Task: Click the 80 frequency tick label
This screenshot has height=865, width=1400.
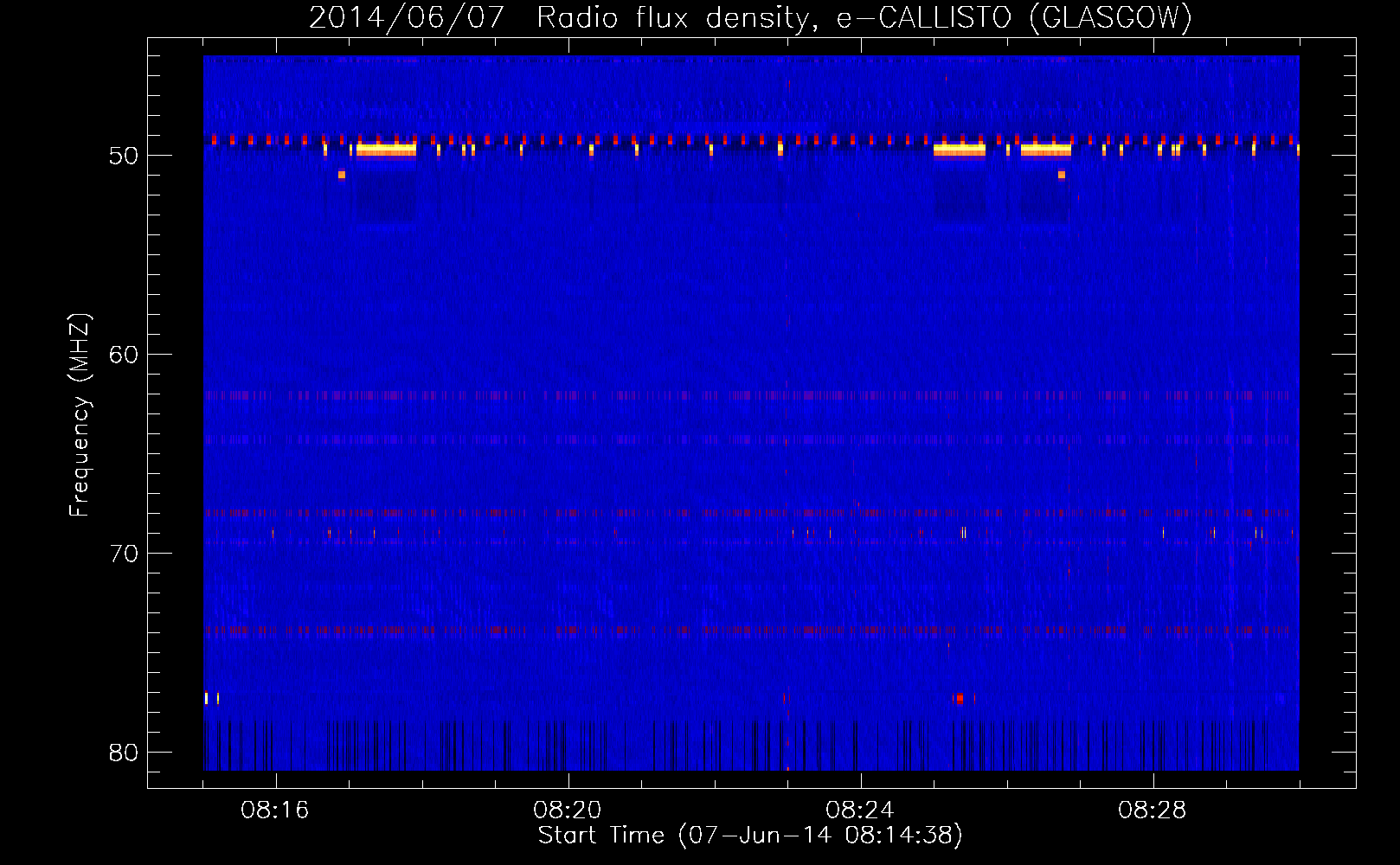Action: point(124,753)
